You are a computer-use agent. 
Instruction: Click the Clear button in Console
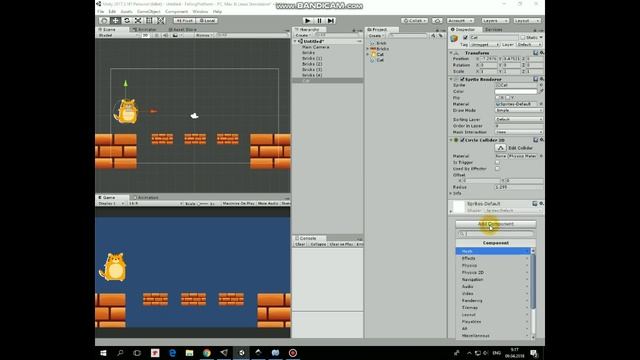(300, 244)
